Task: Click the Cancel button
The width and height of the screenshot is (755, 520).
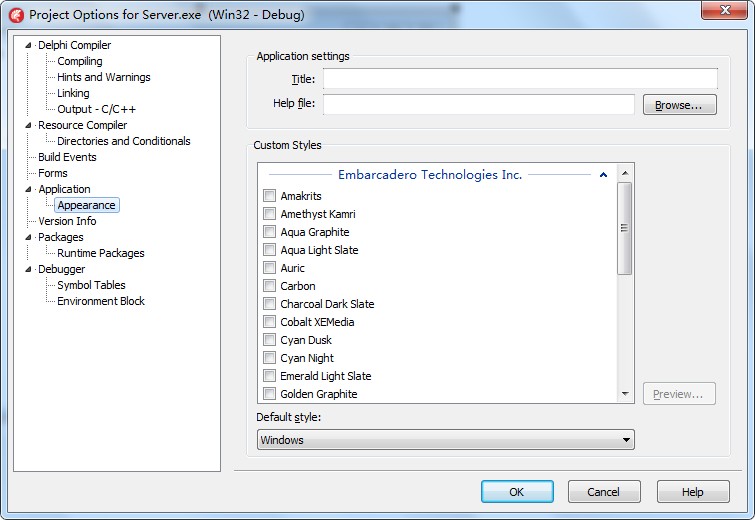Action: [x=604, y=492]
